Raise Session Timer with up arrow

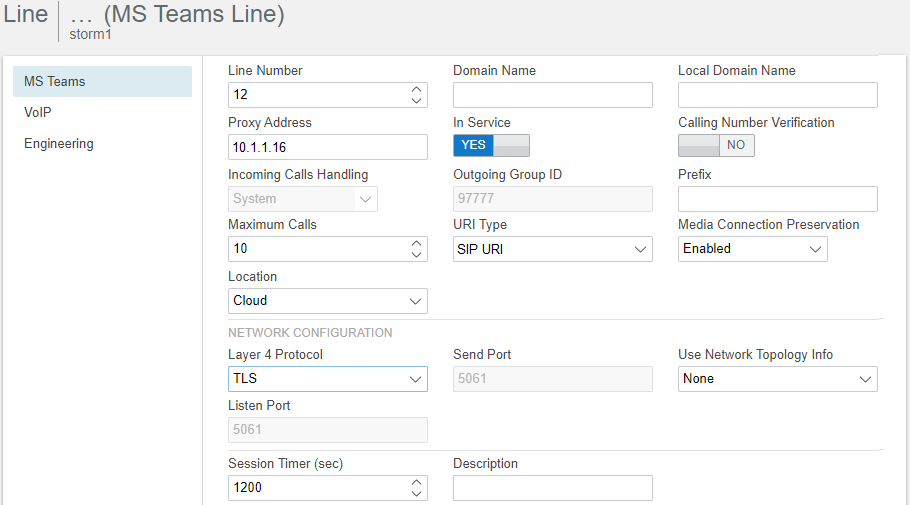(416, 482)
